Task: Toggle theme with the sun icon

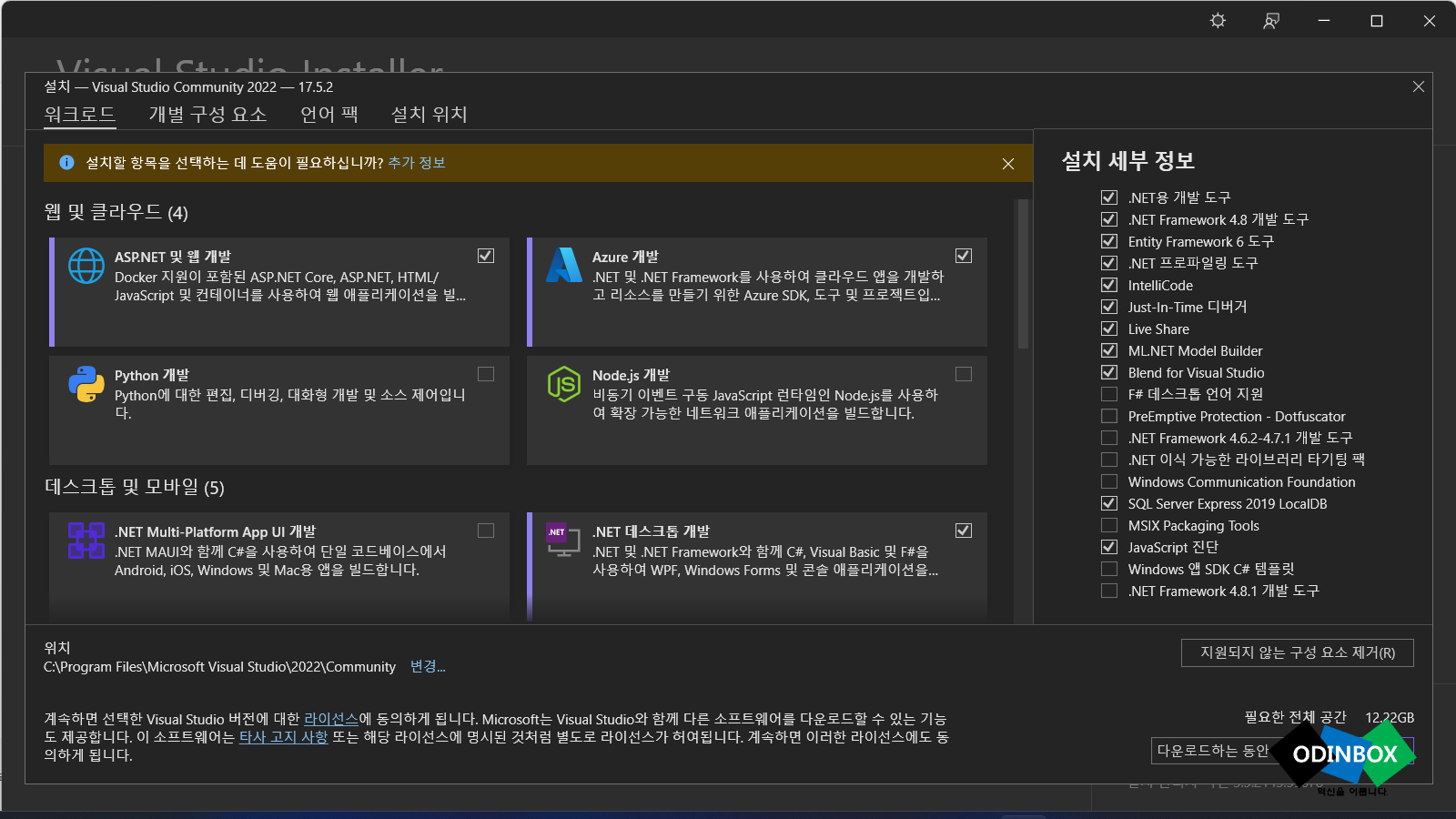Action: click(x=1218, y=21)
